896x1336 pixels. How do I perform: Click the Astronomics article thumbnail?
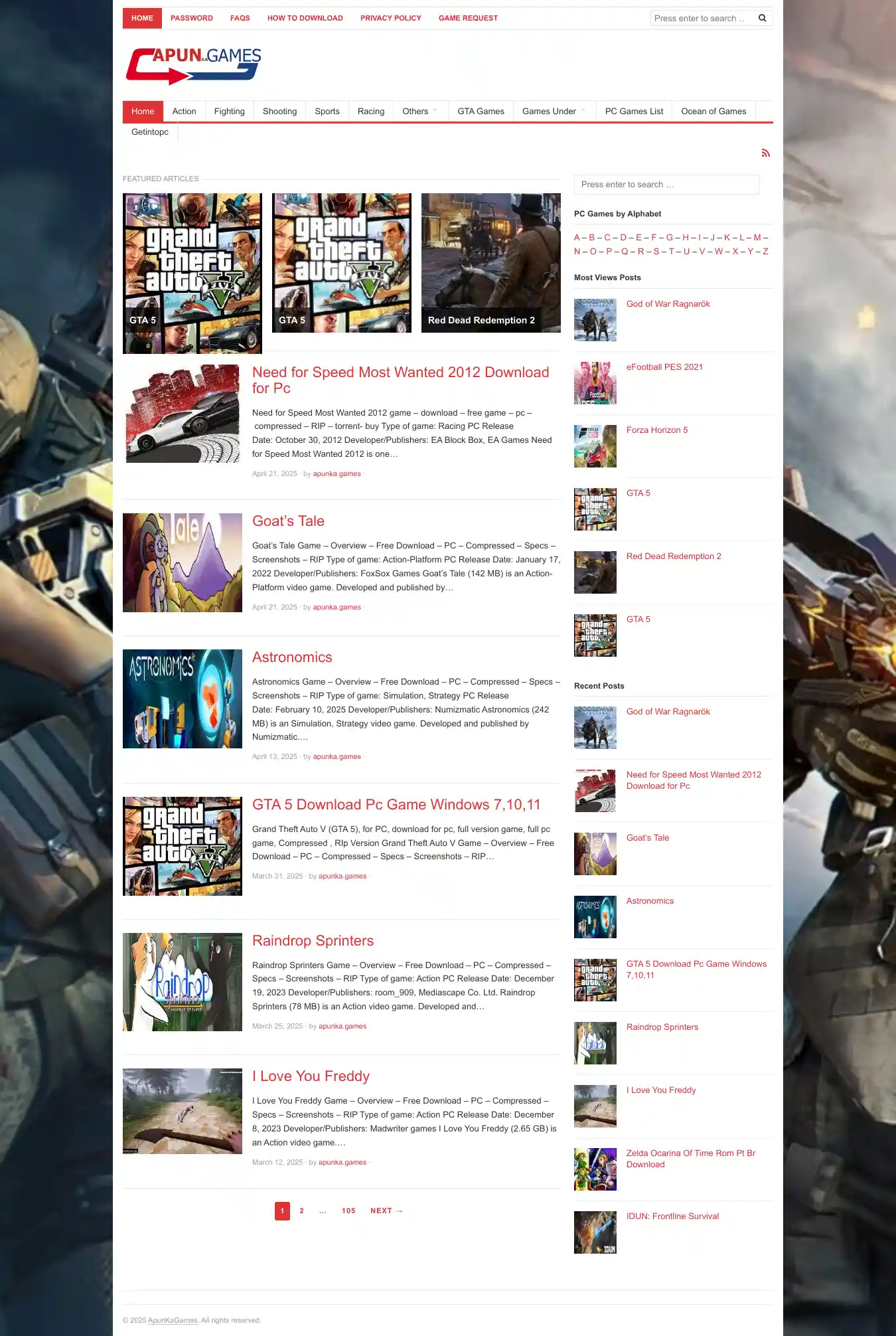[183, 699]
